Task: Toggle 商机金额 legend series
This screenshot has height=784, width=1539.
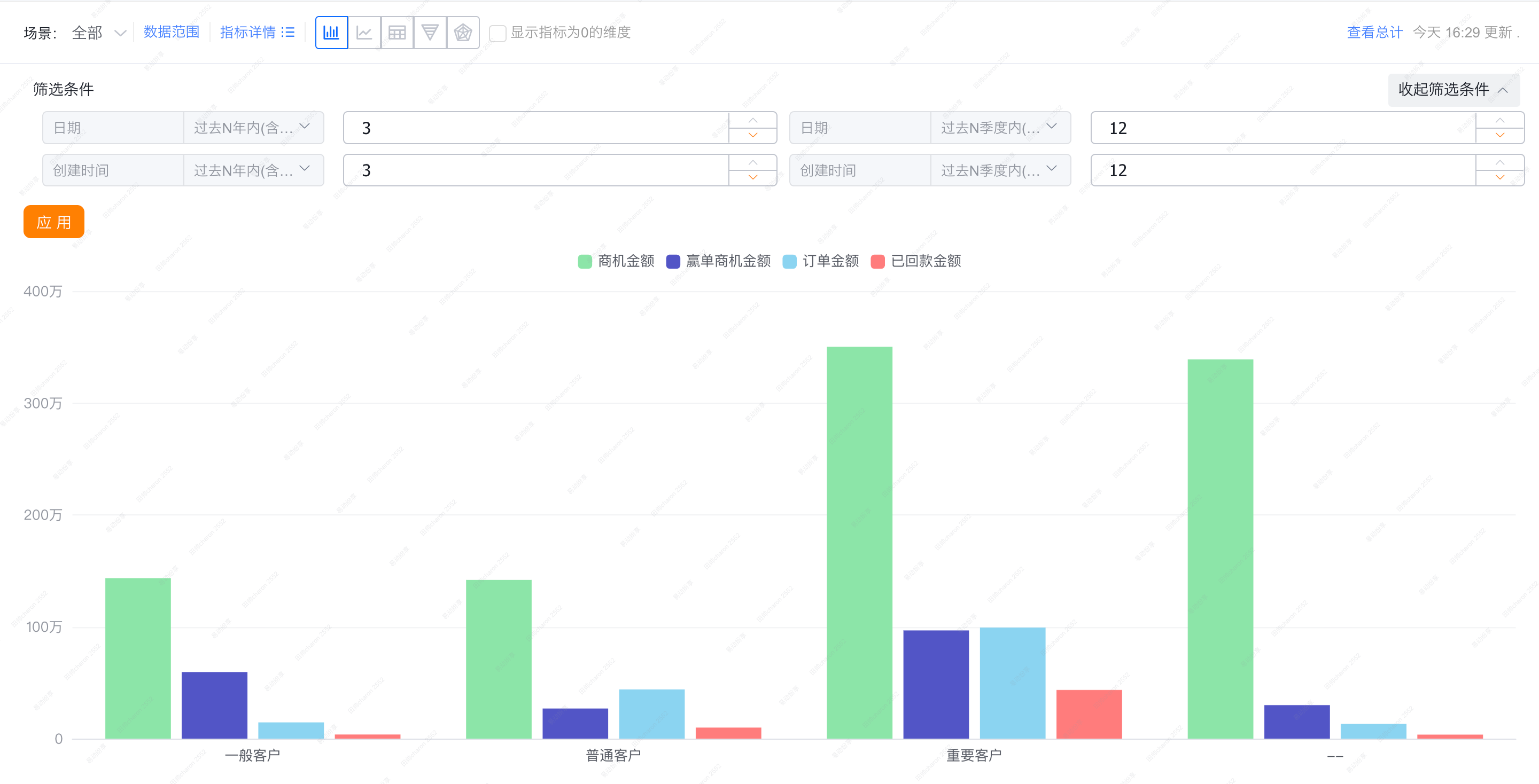Action: pos(616,261)
